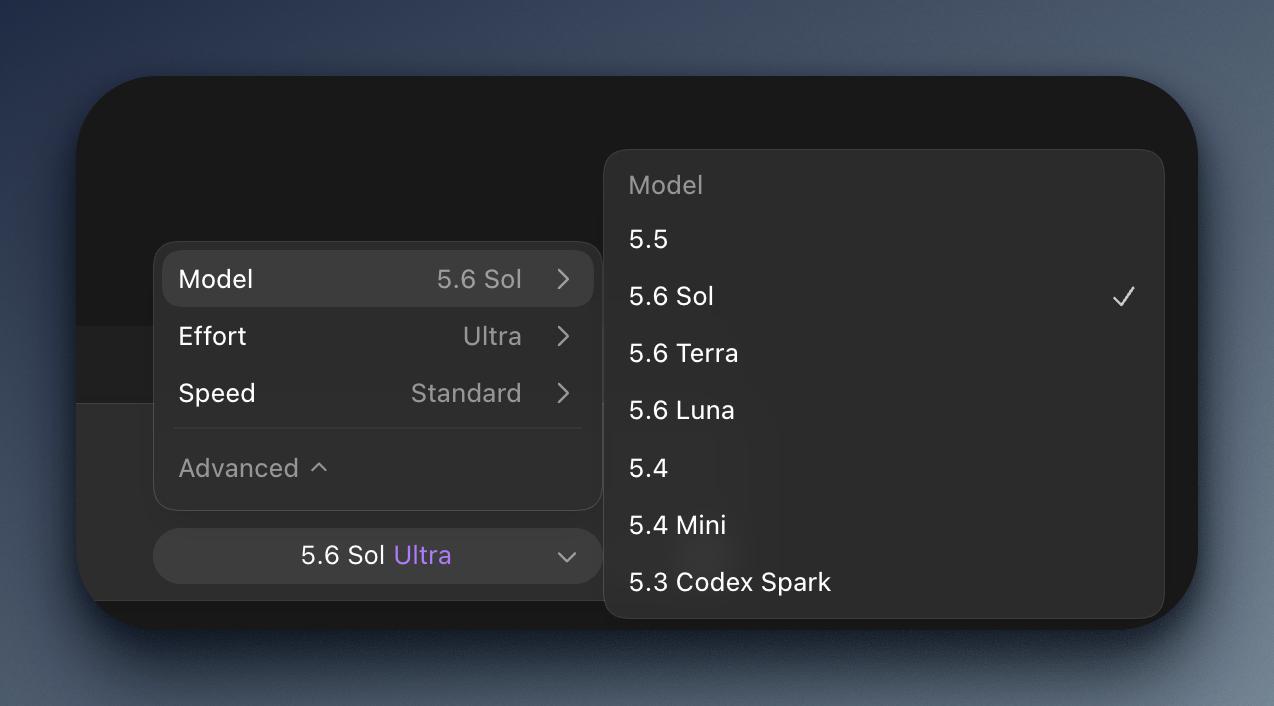
Task: Open the 5.6 Sol Ultra model selector
Action: coord(378,555)
